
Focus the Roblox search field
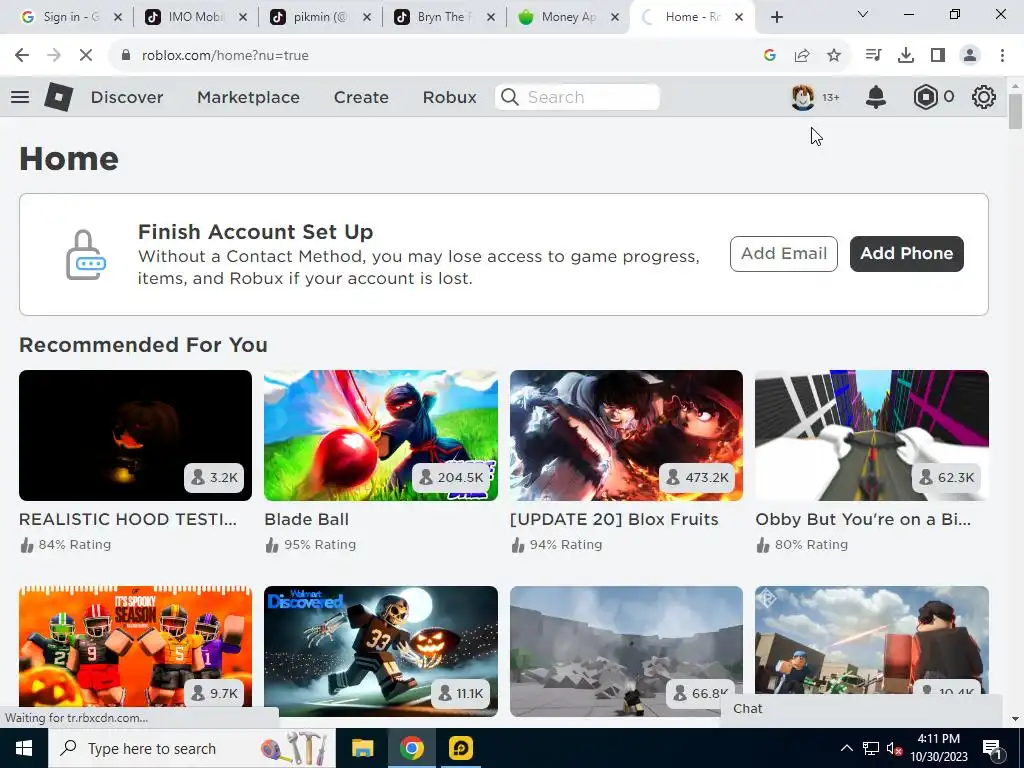pyautogui.click(x=577, y=97)
